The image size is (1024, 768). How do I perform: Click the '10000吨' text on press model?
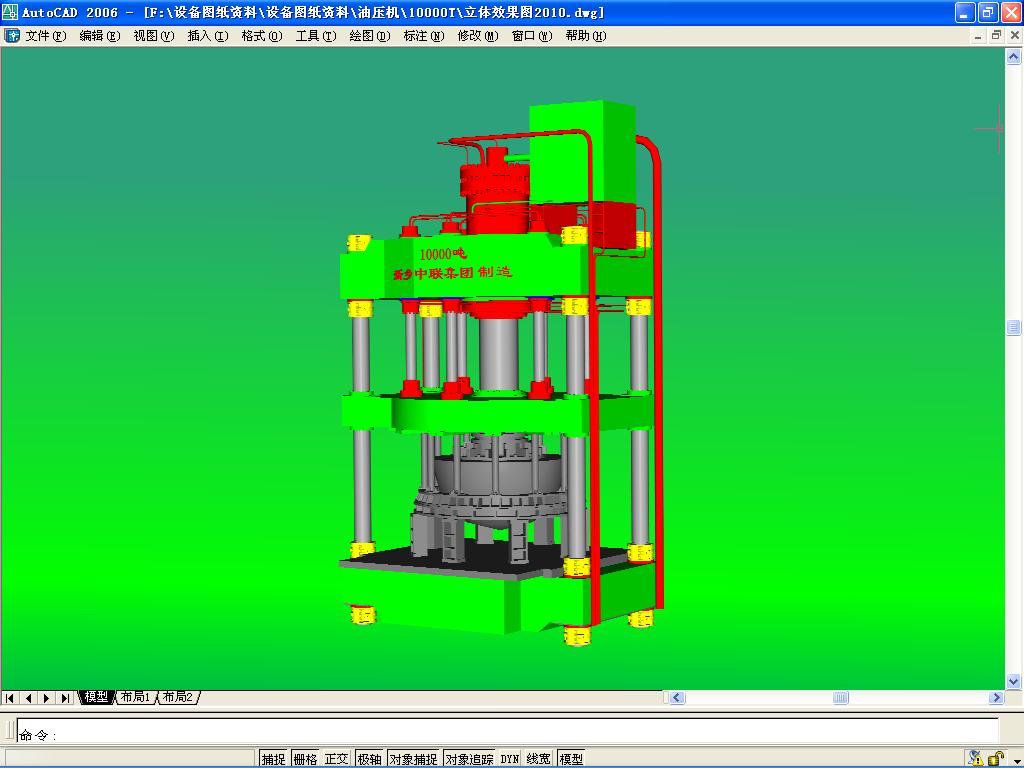pos(443,254)
